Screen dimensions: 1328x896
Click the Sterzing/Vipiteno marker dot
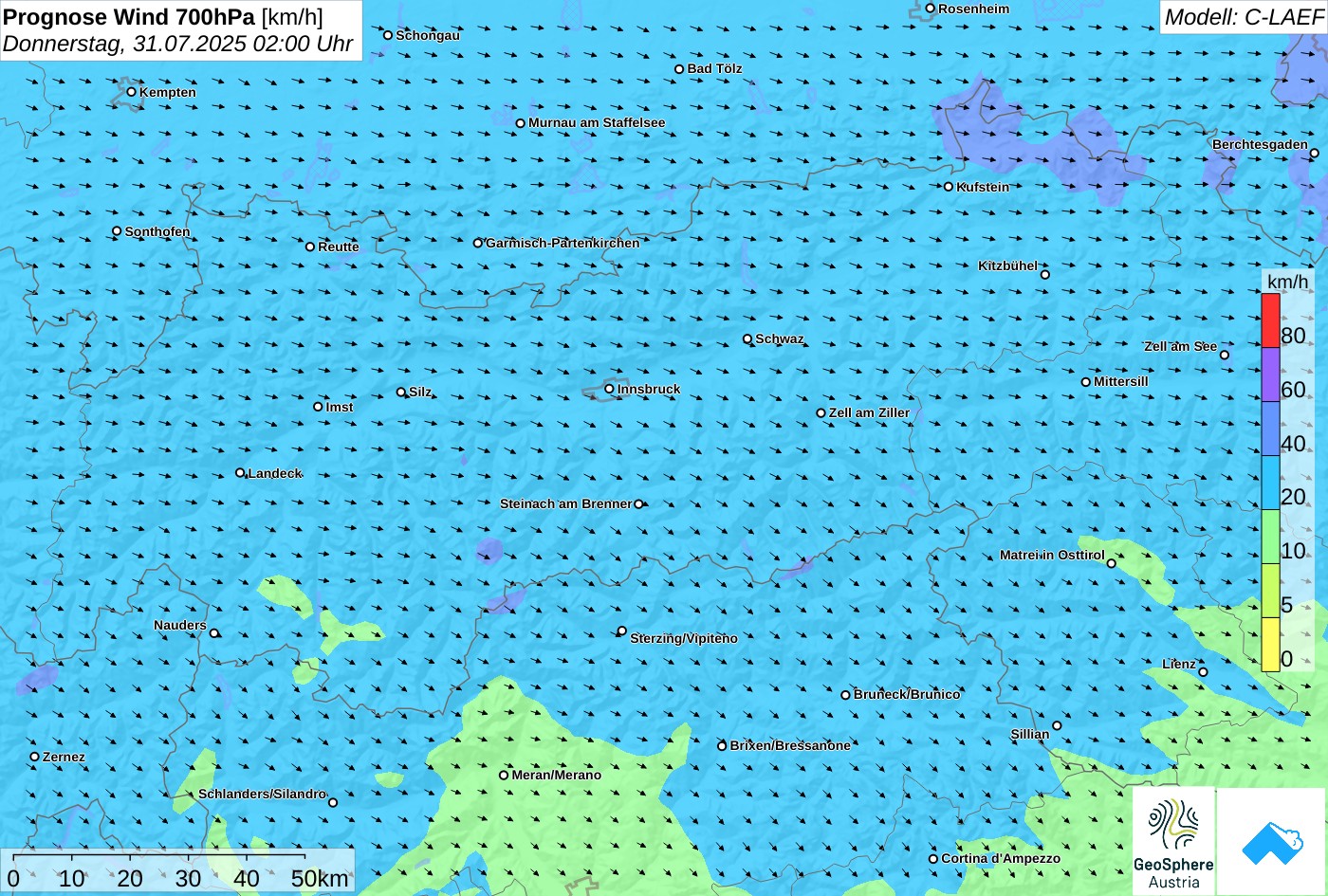tap(621, 631)
